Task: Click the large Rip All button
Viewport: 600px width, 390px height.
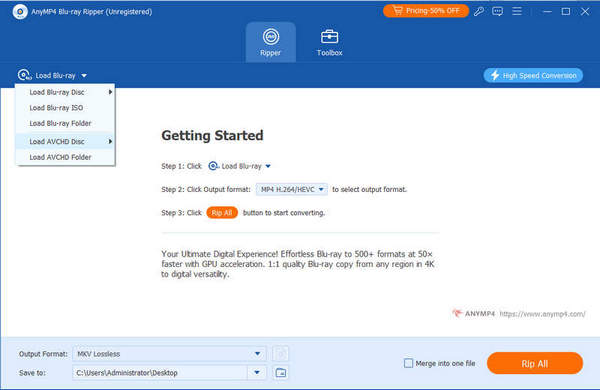Action: coord(535,364)
